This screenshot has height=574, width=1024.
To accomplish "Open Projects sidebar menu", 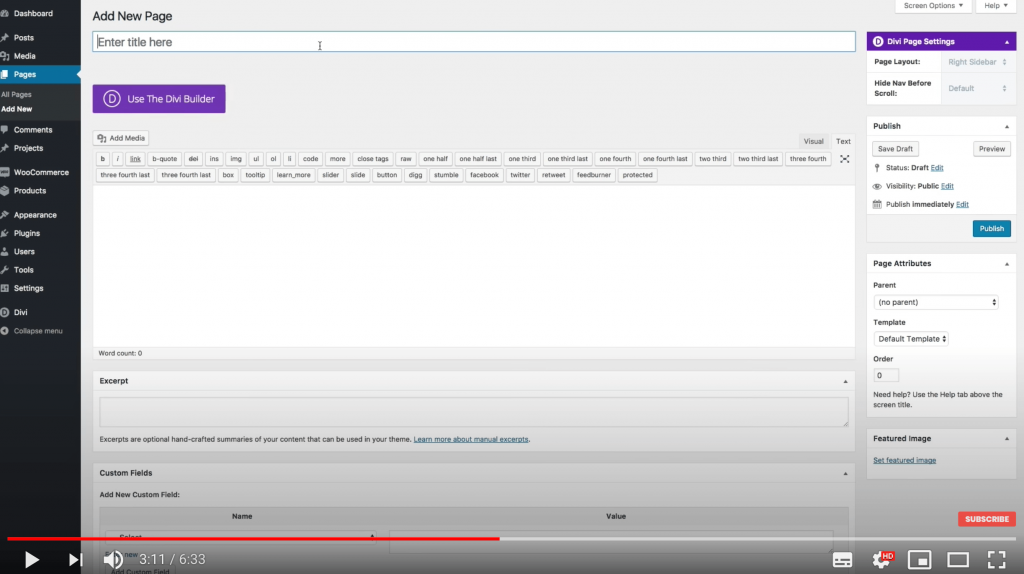I will click(x=28, y=148).
